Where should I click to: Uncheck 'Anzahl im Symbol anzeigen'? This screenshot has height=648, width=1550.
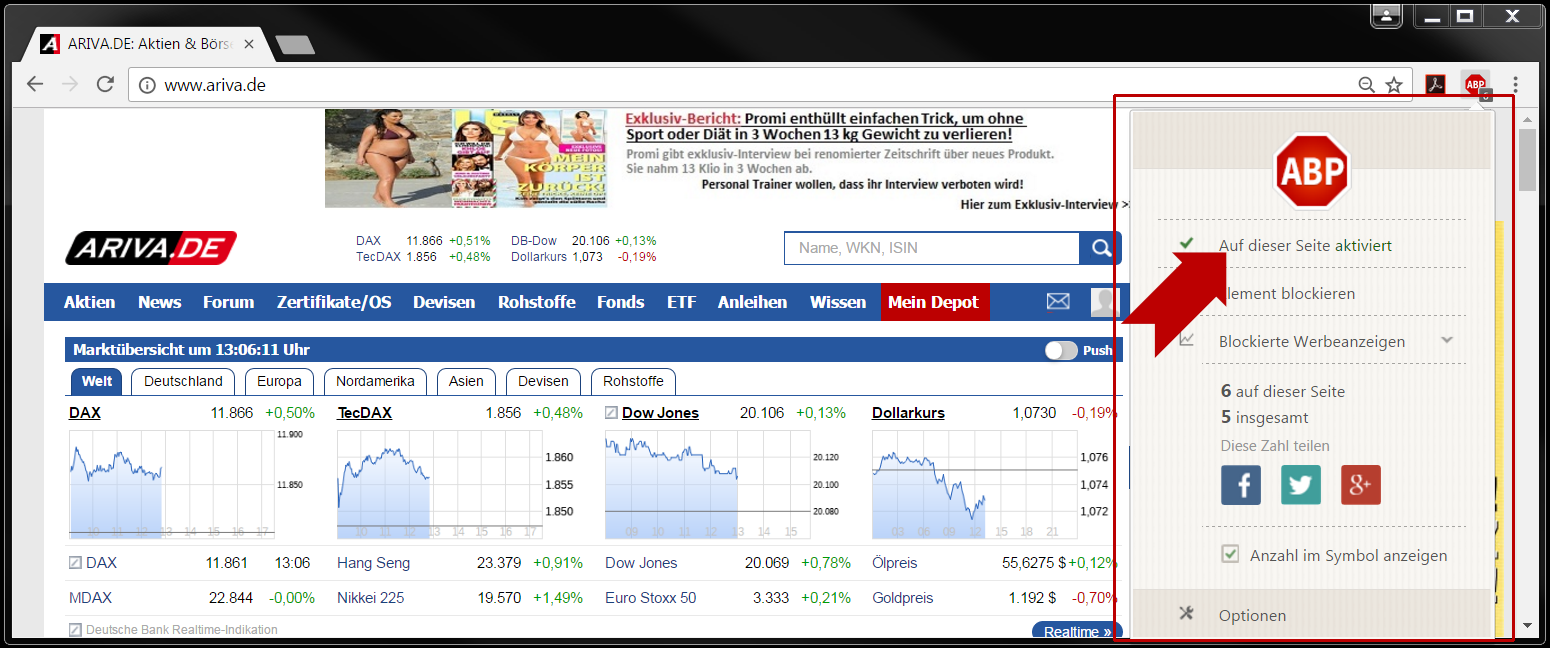1231,554
